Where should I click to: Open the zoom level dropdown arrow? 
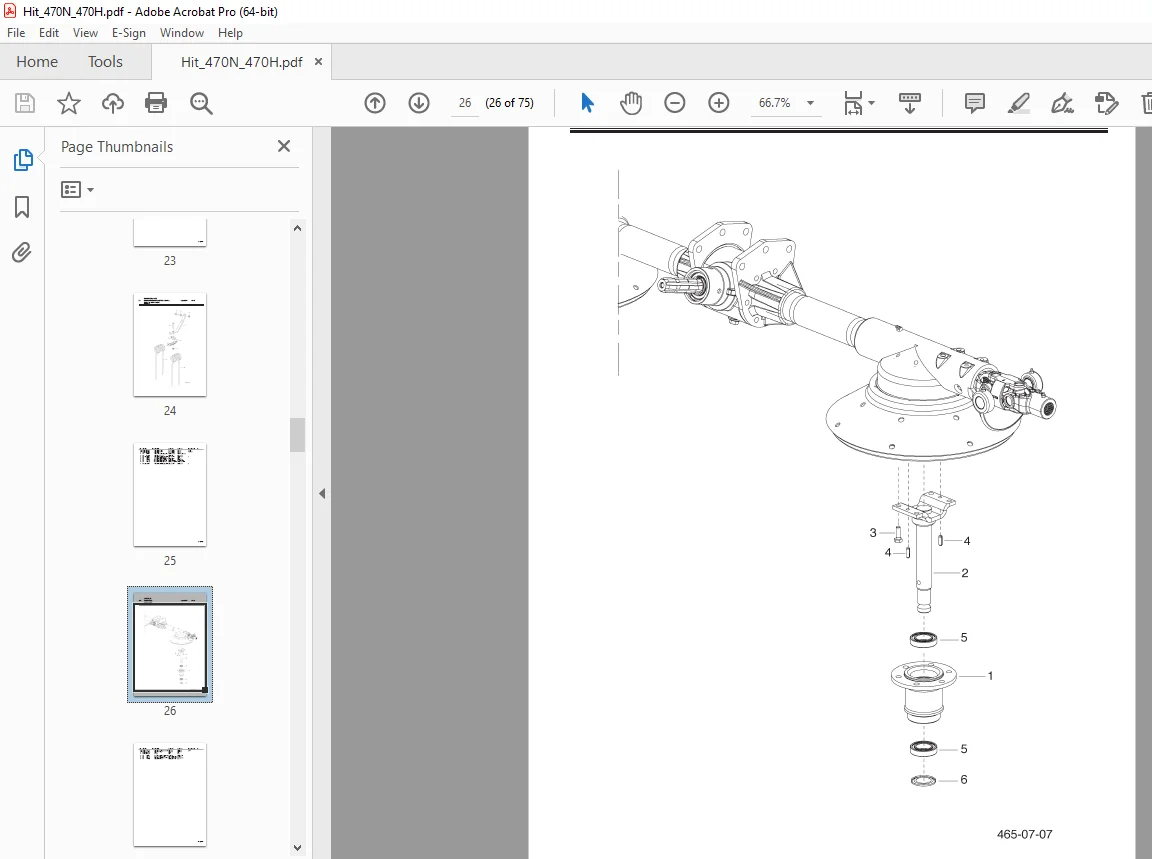pos(810,103)
